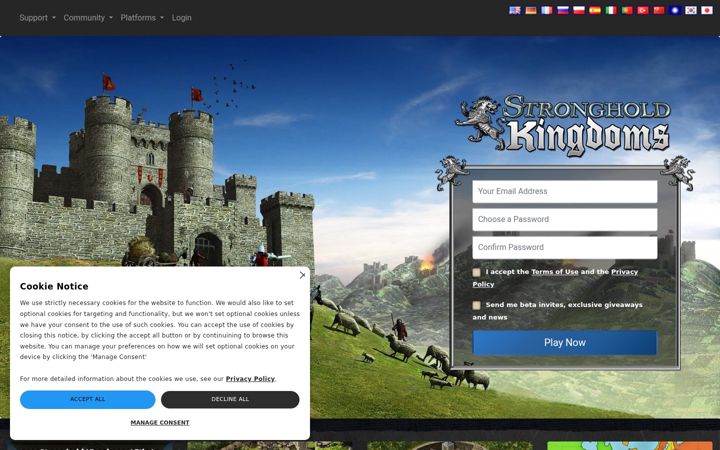
Task: Select the Portuguese flag language
Action: coord(627,10)
